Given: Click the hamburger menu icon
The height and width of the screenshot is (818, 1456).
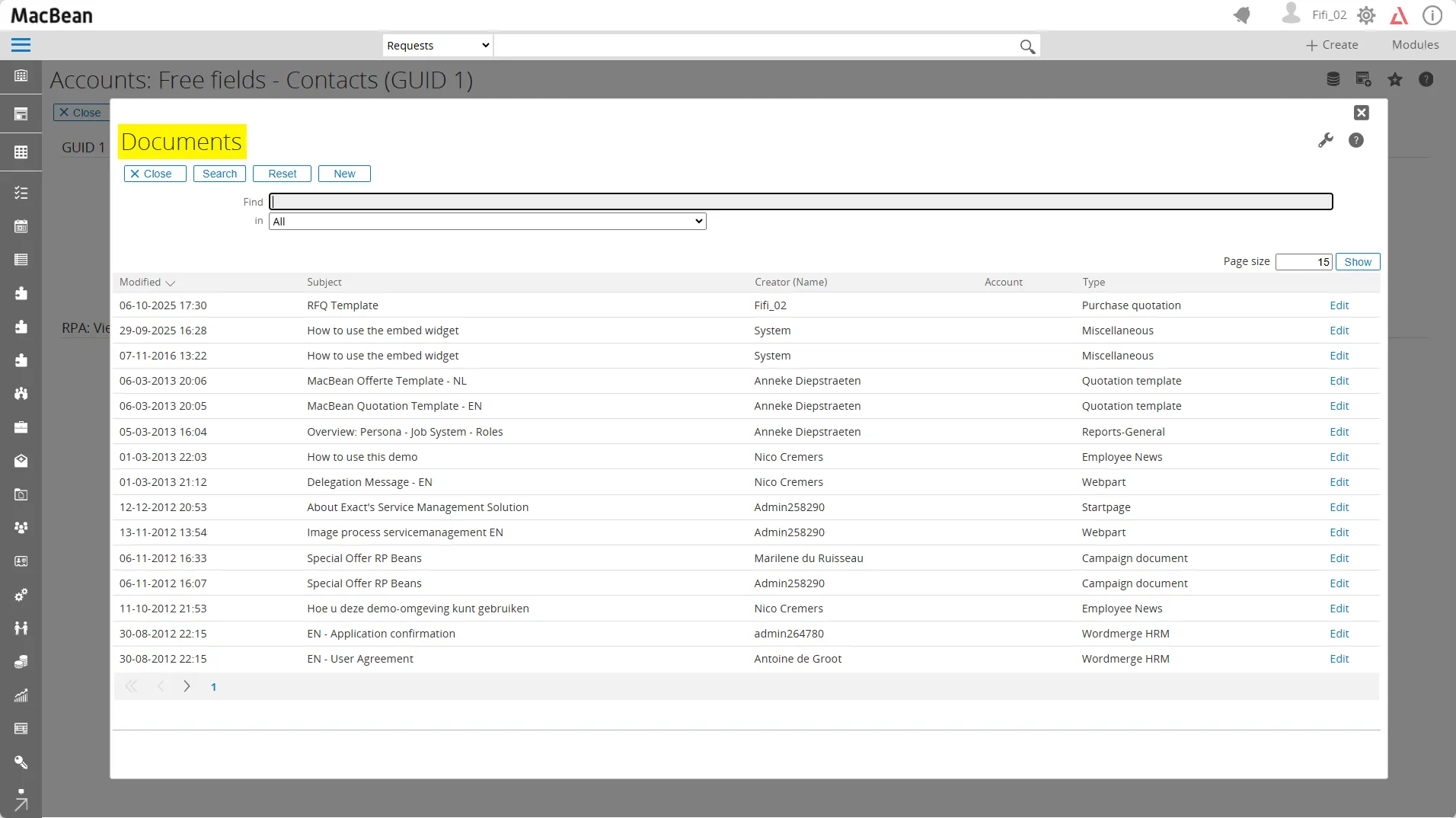Looking at the screenshot, I should tap(21, 45).
